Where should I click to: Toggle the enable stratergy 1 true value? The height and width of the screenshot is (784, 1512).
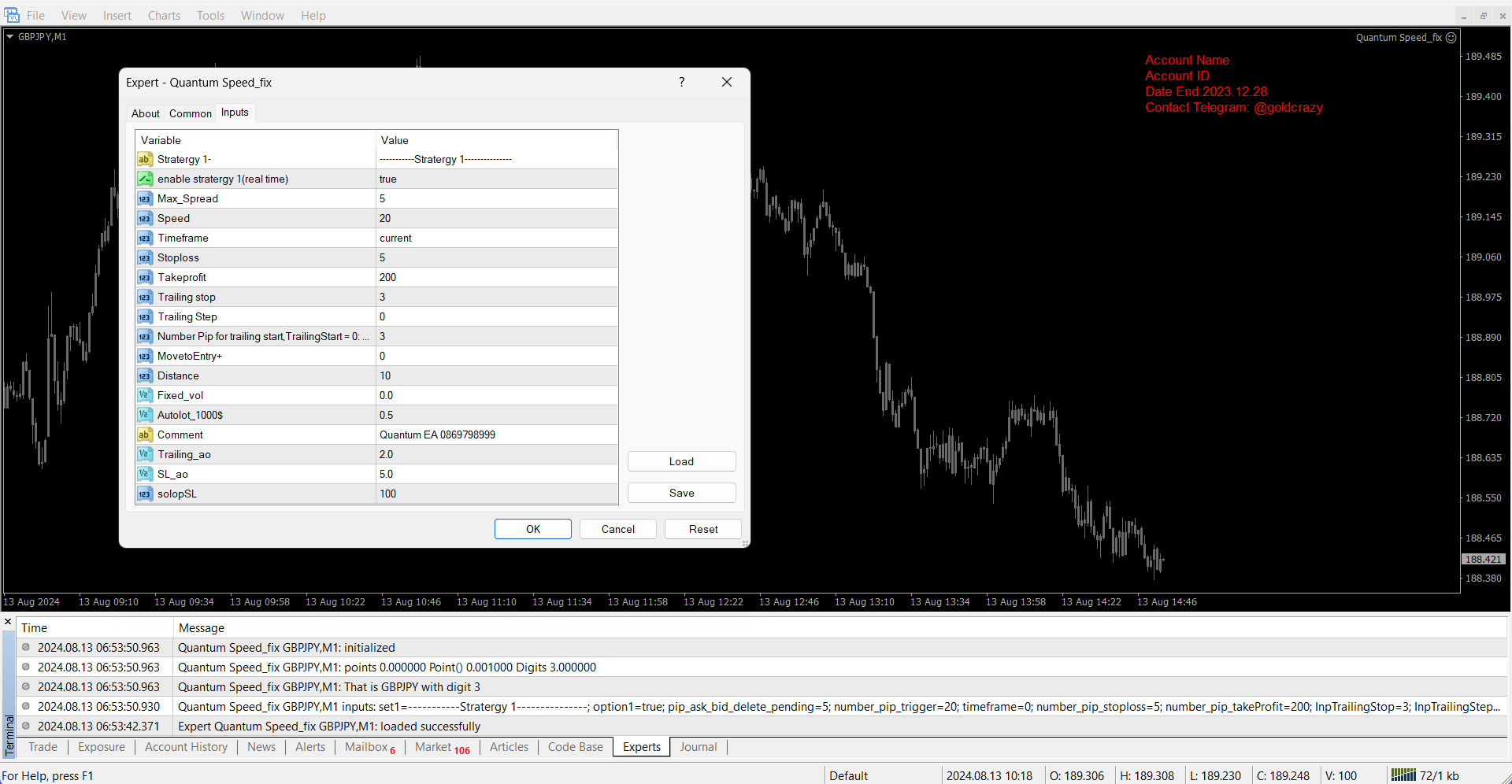coord(496,179)
